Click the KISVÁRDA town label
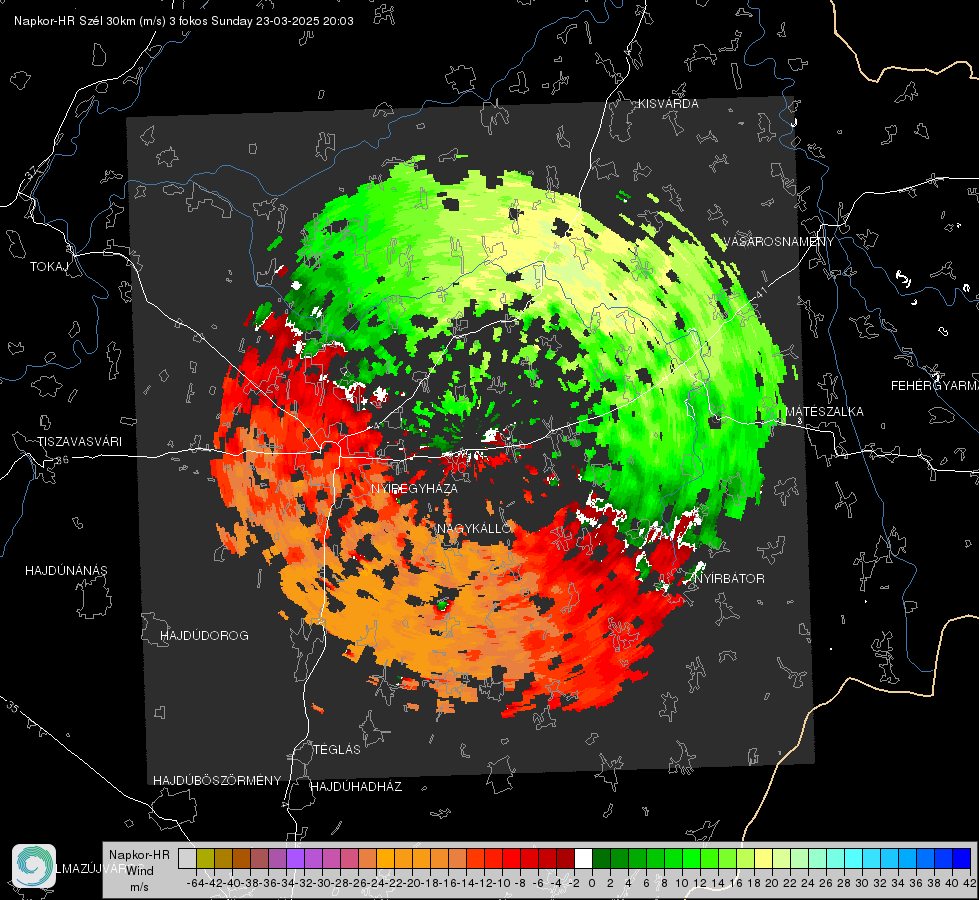 [x=668, y=104]
